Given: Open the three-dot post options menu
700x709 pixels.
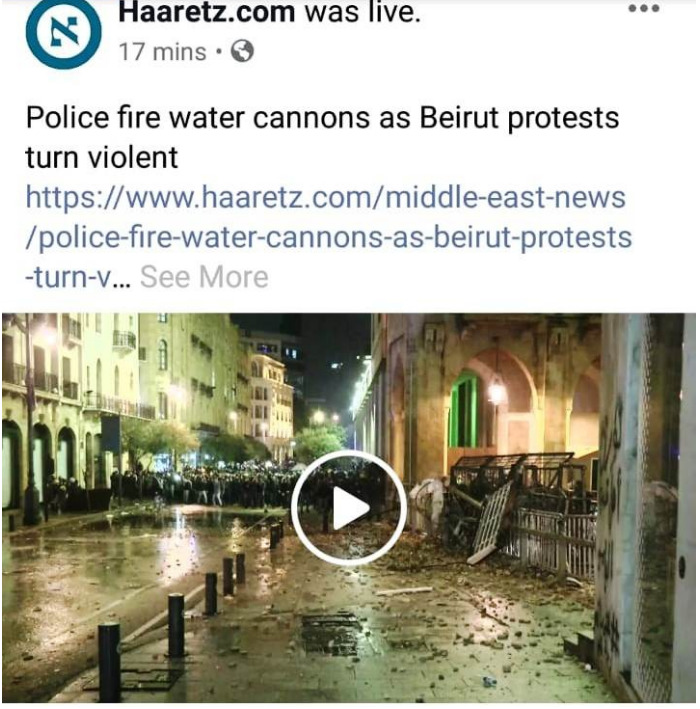Looking at the screenshot, I should [x=644, y=8].
